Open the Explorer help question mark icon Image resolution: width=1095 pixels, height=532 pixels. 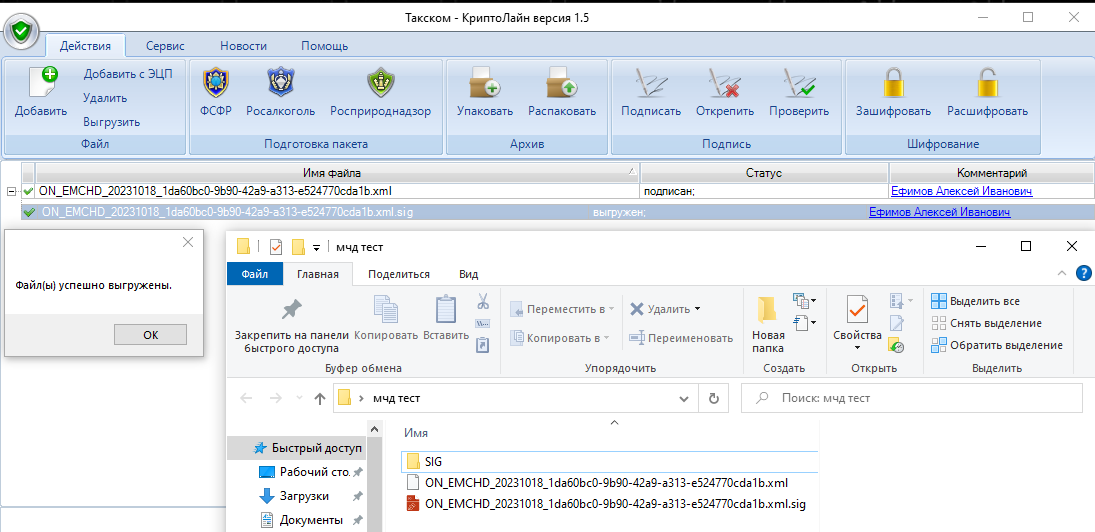(x=1084, y=272)
